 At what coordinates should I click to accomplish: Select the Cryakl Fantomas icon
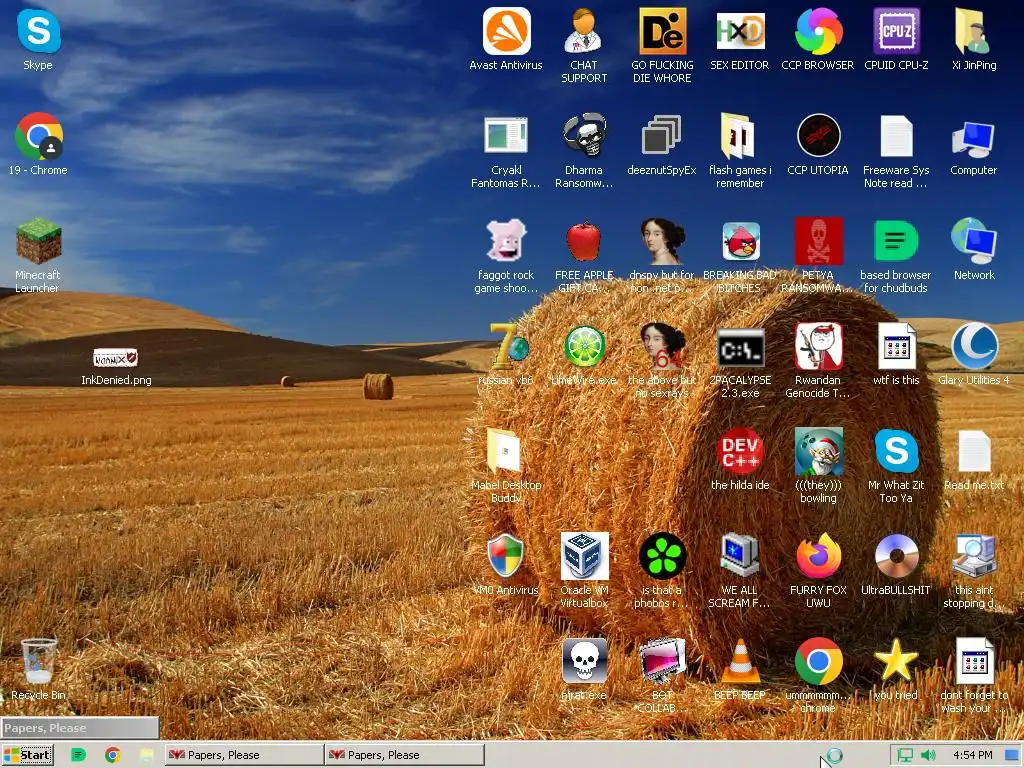[x=506, y=136]
